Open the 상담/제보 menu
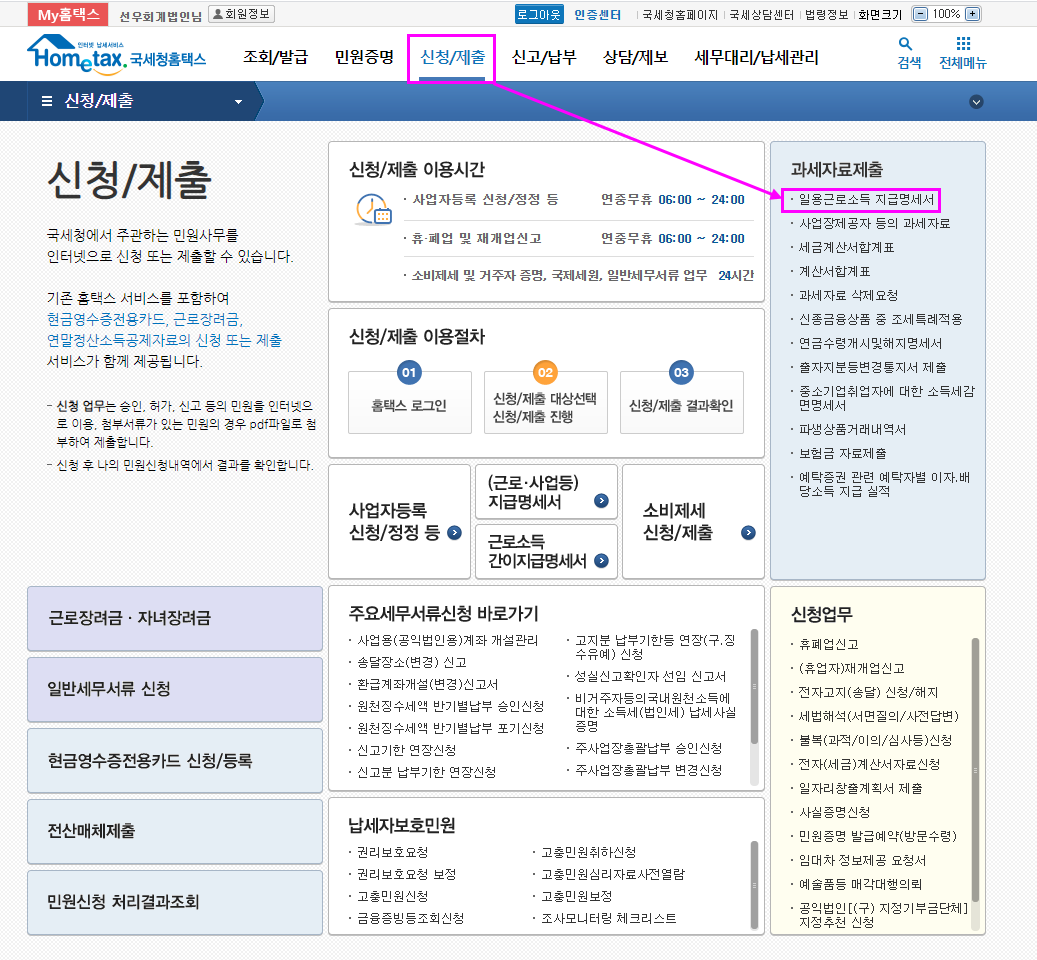 [x=635, y=58]
